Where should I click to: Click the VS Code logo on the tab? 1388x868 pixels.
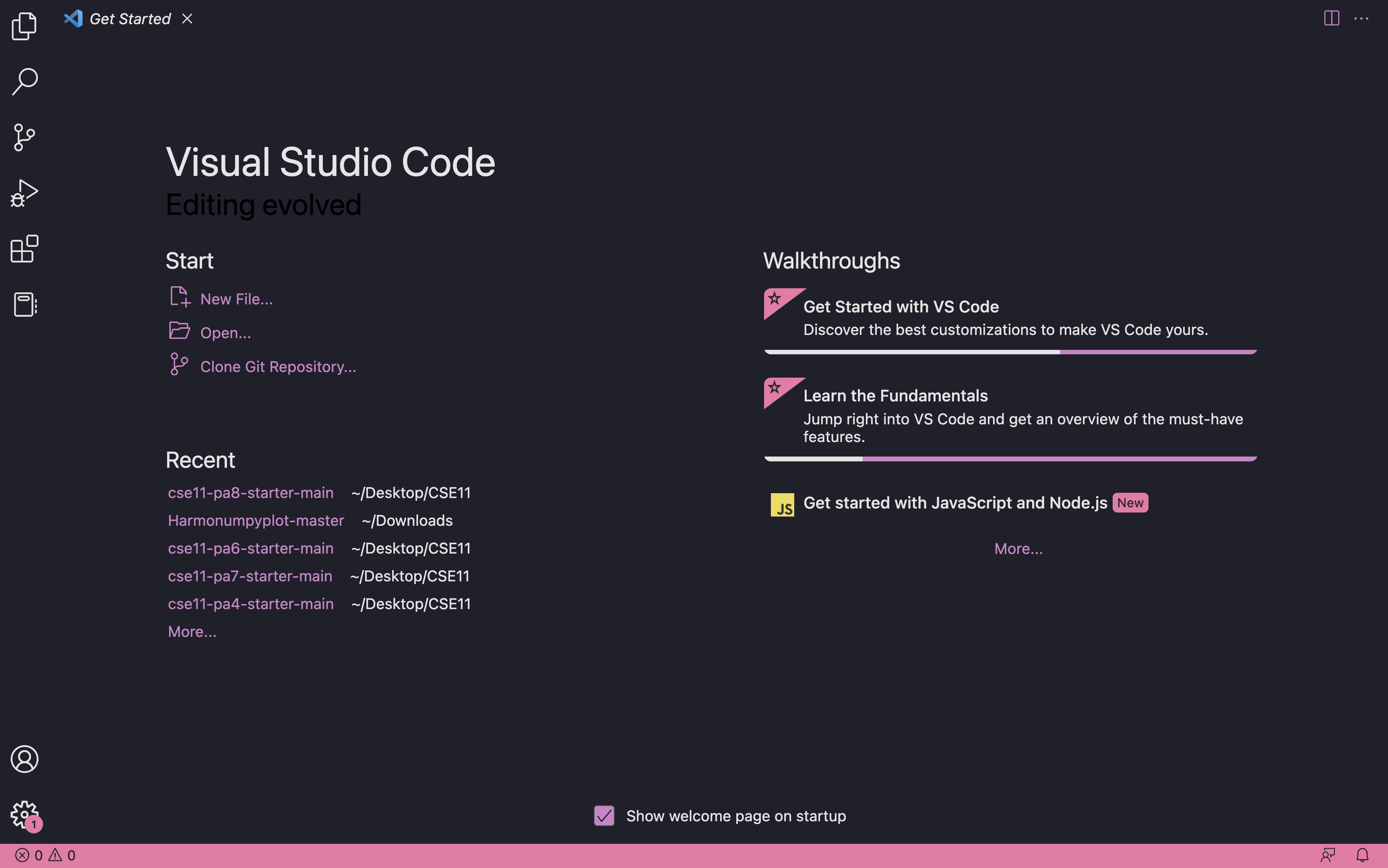[73, 19]
